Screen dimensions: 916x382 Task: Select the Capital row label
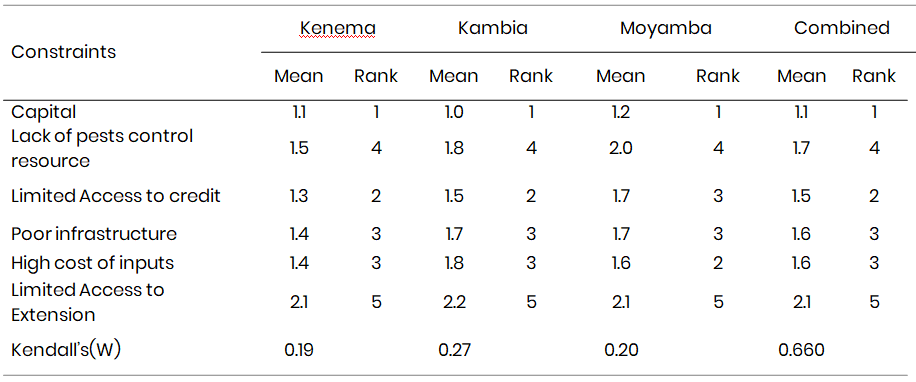(x=43, y=112)
